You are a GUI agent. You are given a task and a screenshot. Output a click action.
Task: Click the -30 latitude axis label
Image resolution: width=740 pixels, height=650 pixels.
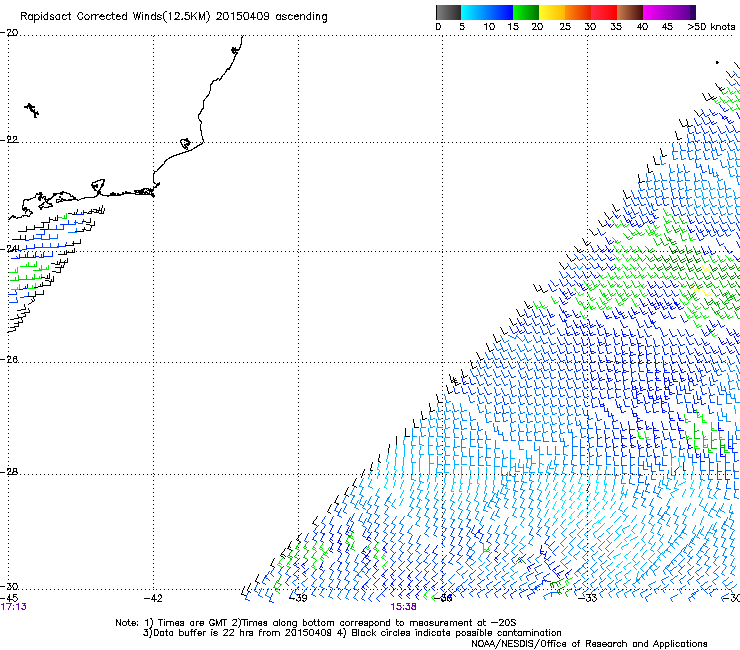[x=9, y=586]
